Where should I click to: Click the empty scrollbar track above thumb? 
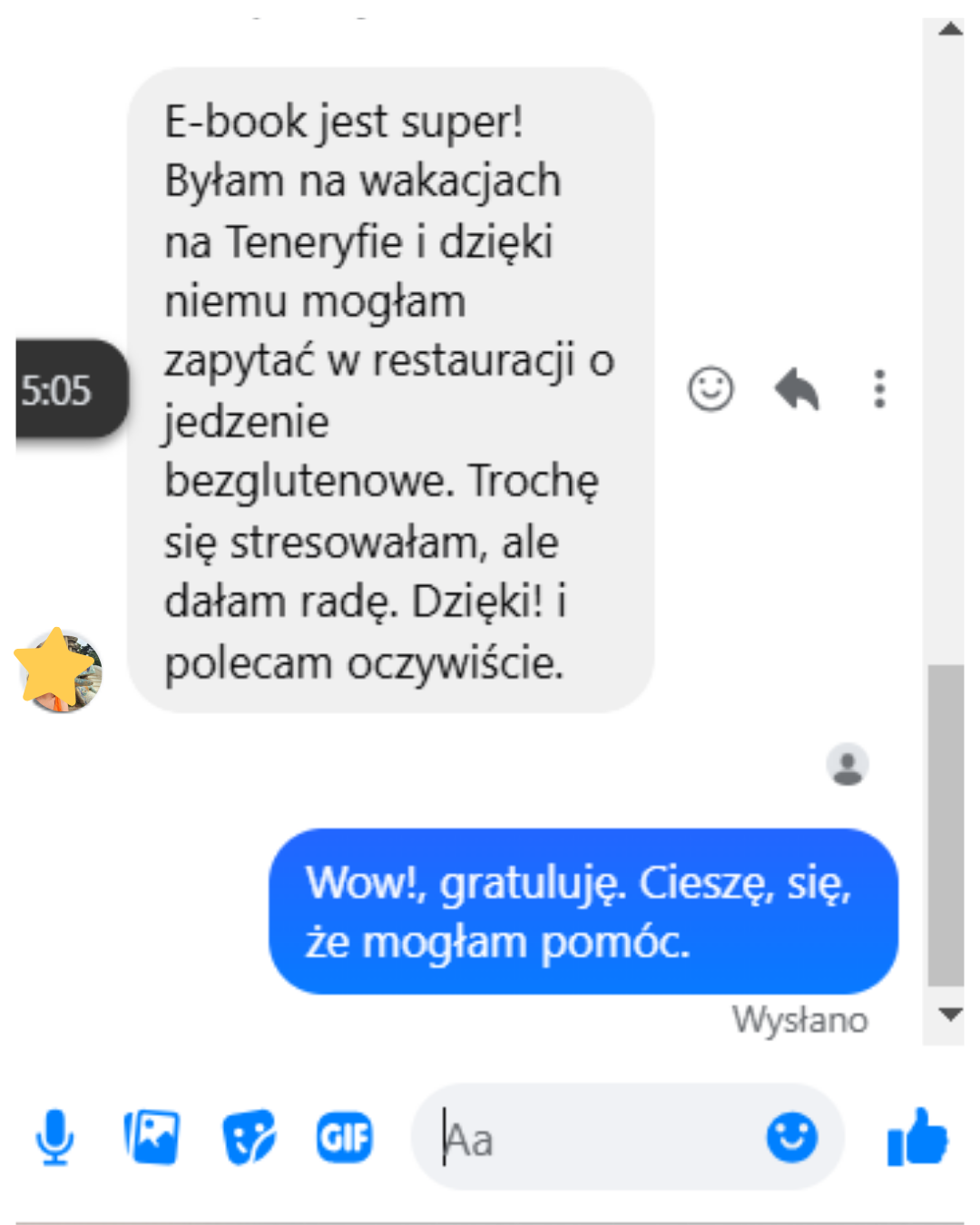point(946,354)
